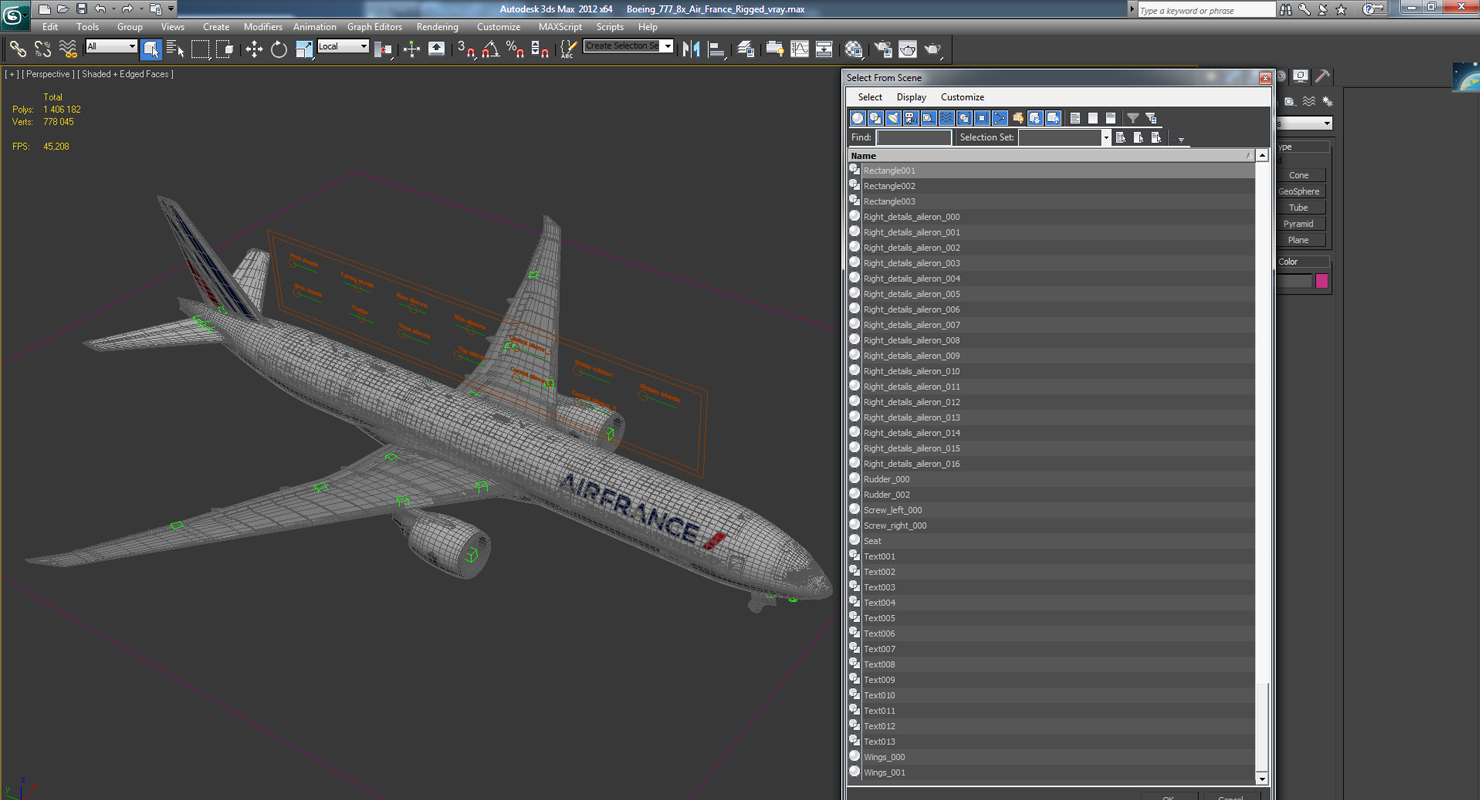
Task: Click the Plane primitive button
Action: (x=1299, y=240)
